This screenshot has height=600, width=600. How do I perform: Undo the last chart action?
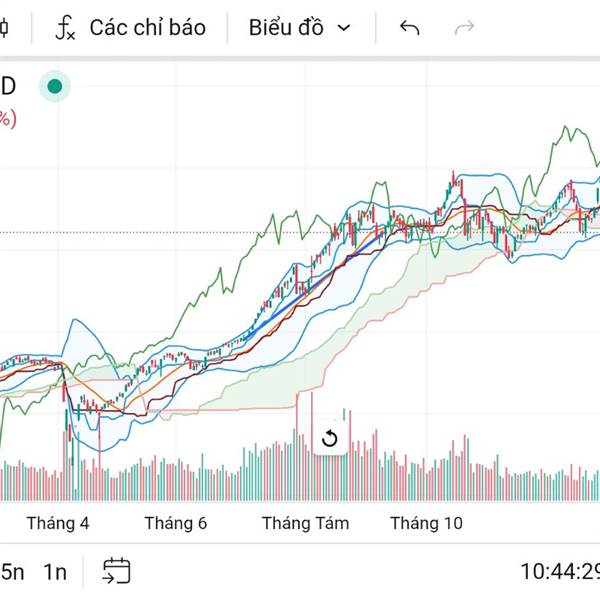point(409,27)
